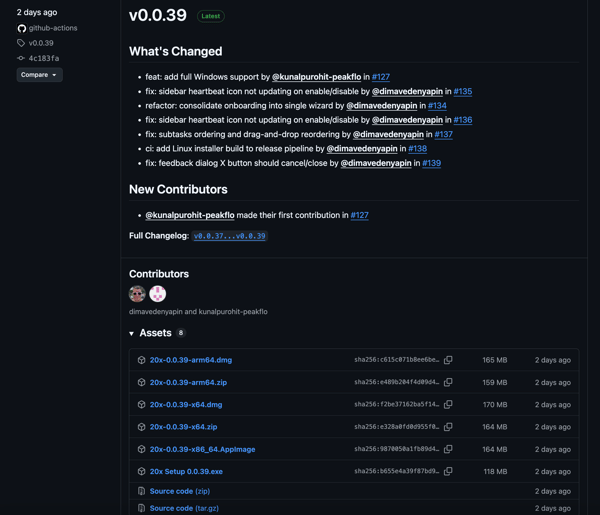
Task: Copy SHA256 hash for x86_64.AppImage asset
Action: [448, 449]
